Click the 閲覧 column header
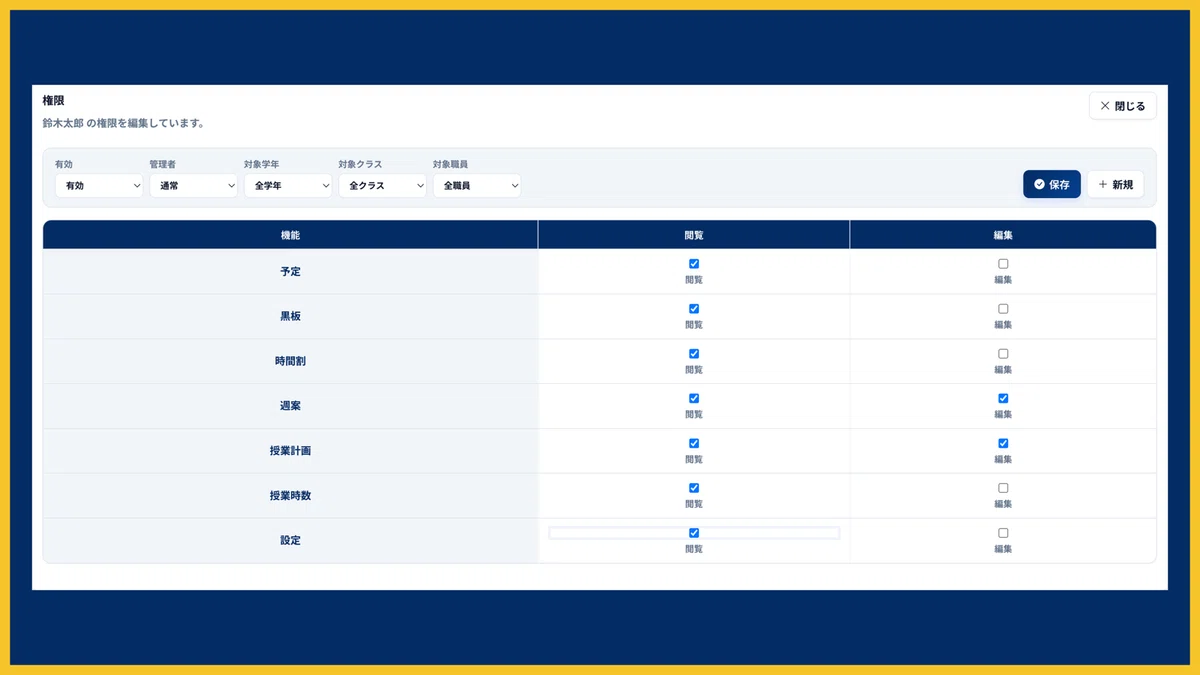 pyautogui.click(x=694, y=235)
